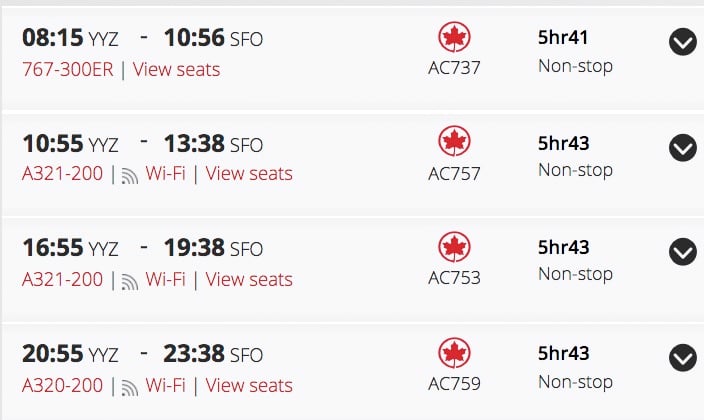The image size is (704, 420).
Task: Expand details for the 16:55 AC753 flight
Action: 683,252
